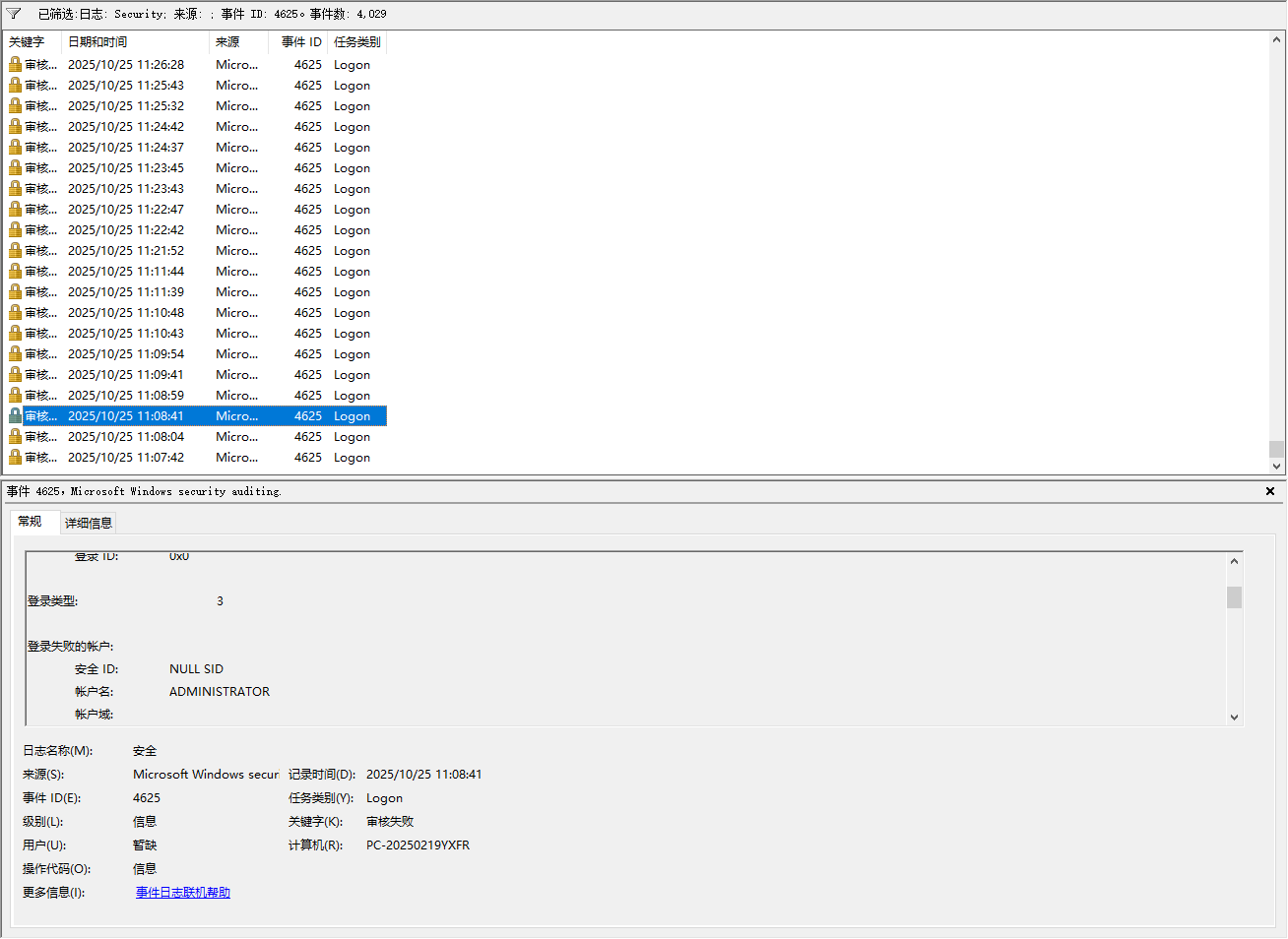Click the filter funnel icon
This screenshot has height=939, width=1288.
(14, 14)
